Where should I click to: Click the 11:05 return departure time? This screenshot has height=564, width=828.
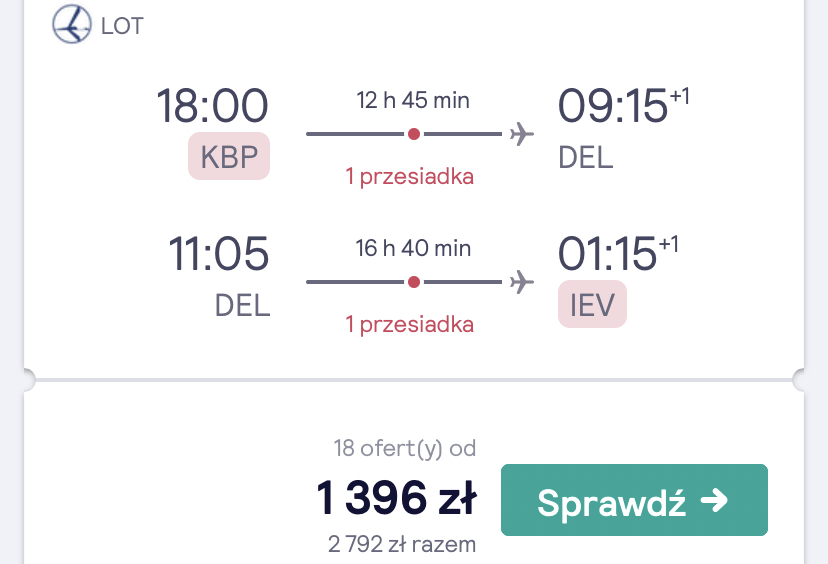219,254
